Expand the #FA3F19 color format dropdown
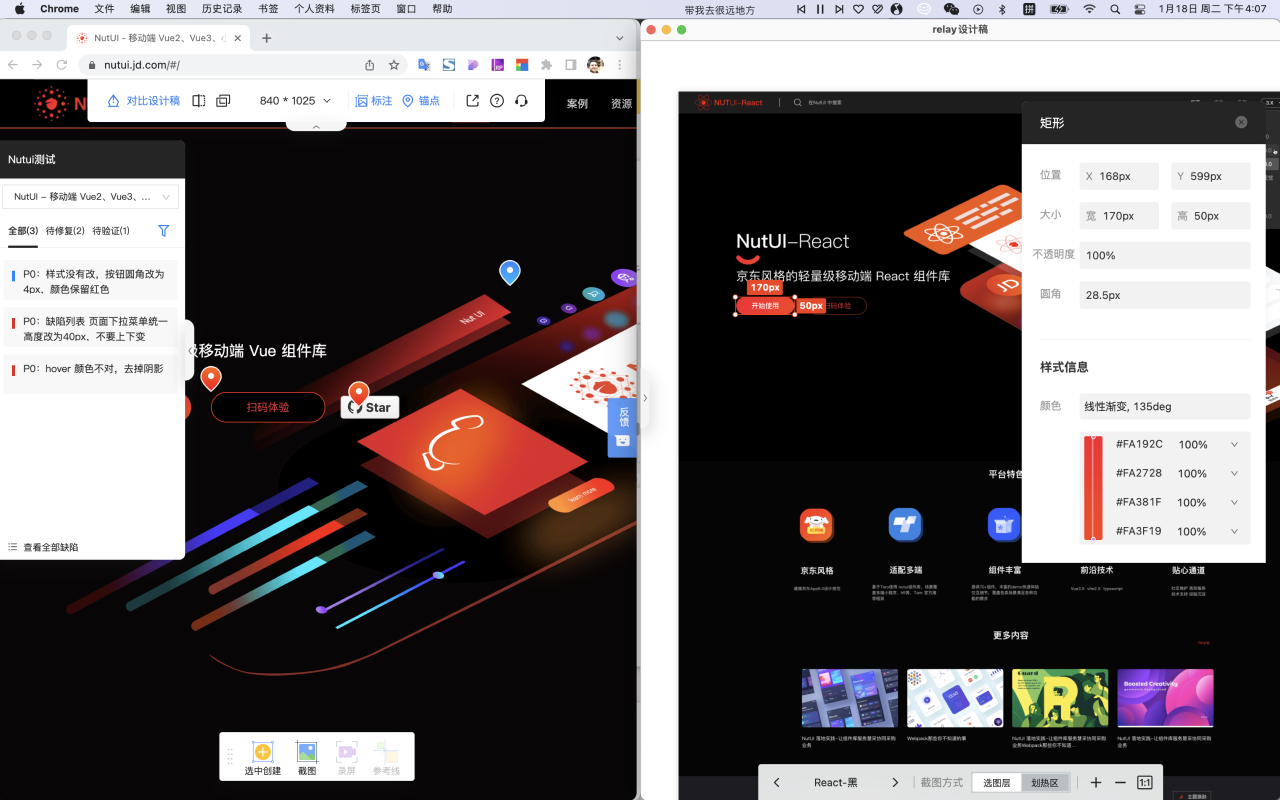 1234,531
